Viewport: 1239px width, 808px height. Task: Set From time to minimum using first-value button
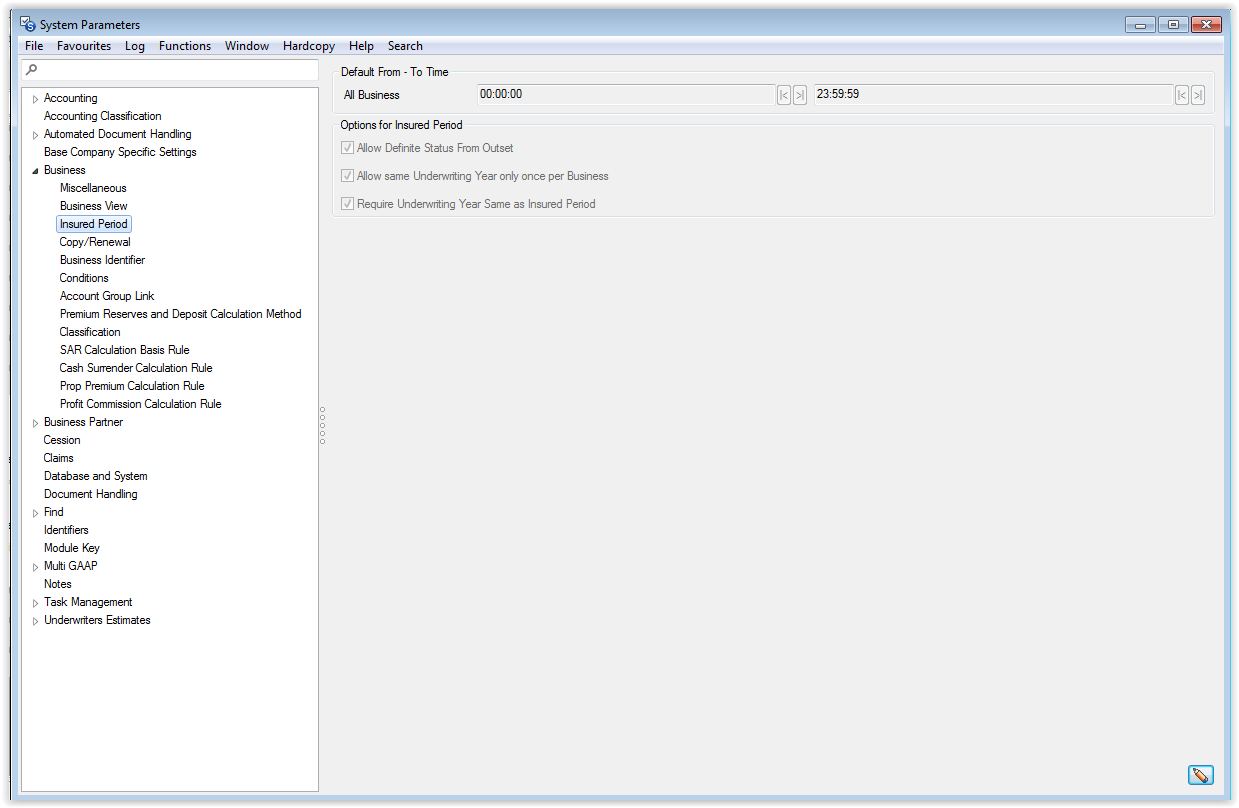(784, 95)
